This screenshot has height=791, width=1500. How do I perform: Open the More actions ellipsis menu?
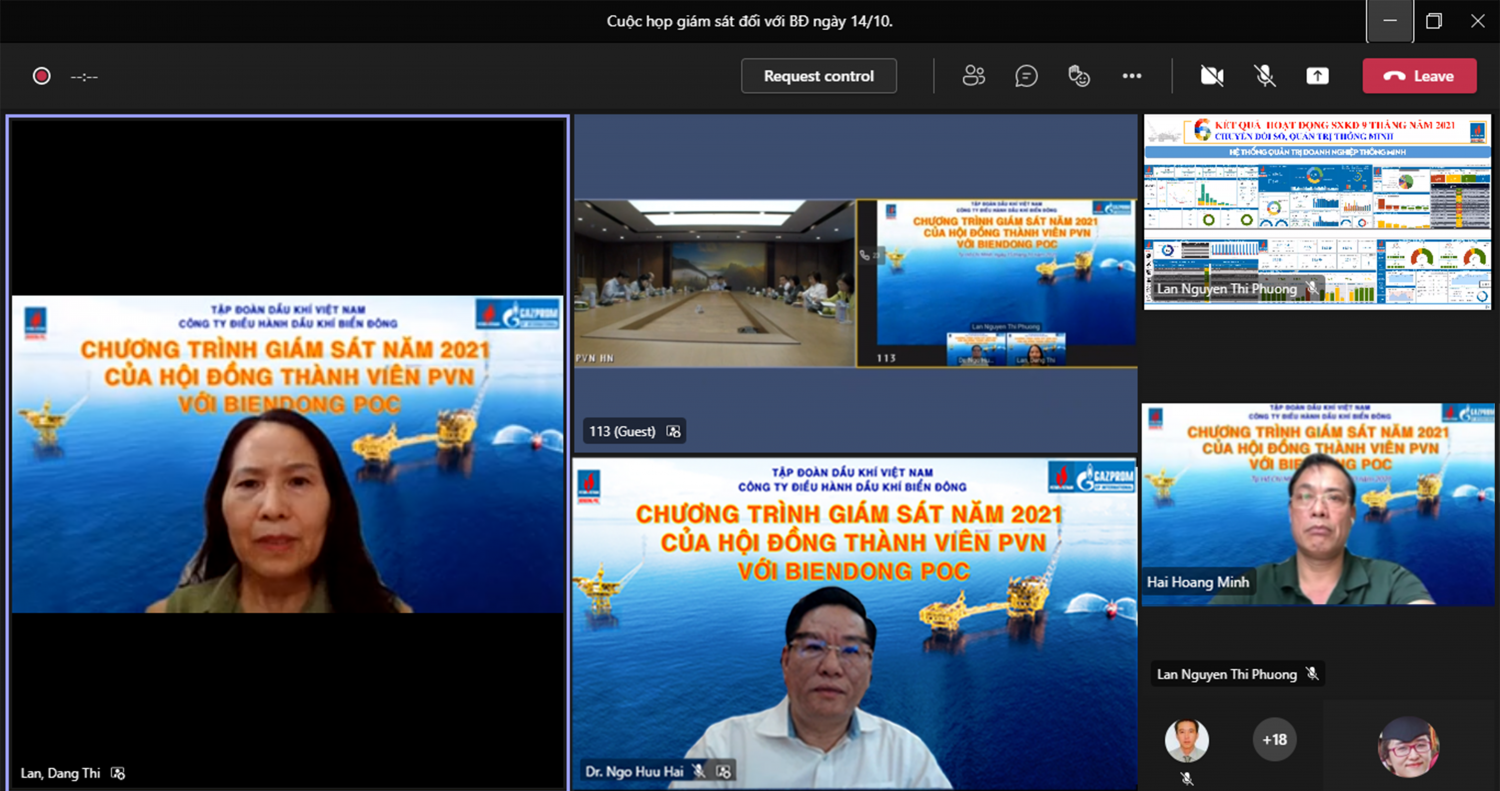[x=1132, y=76]
